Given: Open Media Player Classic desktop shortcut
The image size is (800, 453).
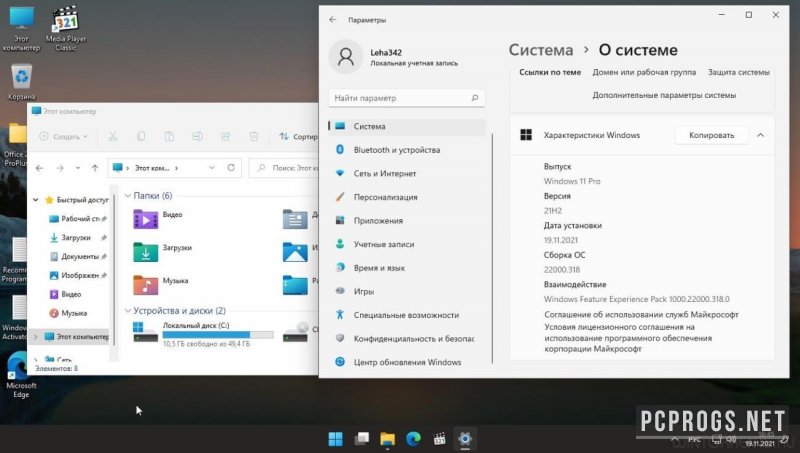Looking at the screenshot, I should 66,29.
